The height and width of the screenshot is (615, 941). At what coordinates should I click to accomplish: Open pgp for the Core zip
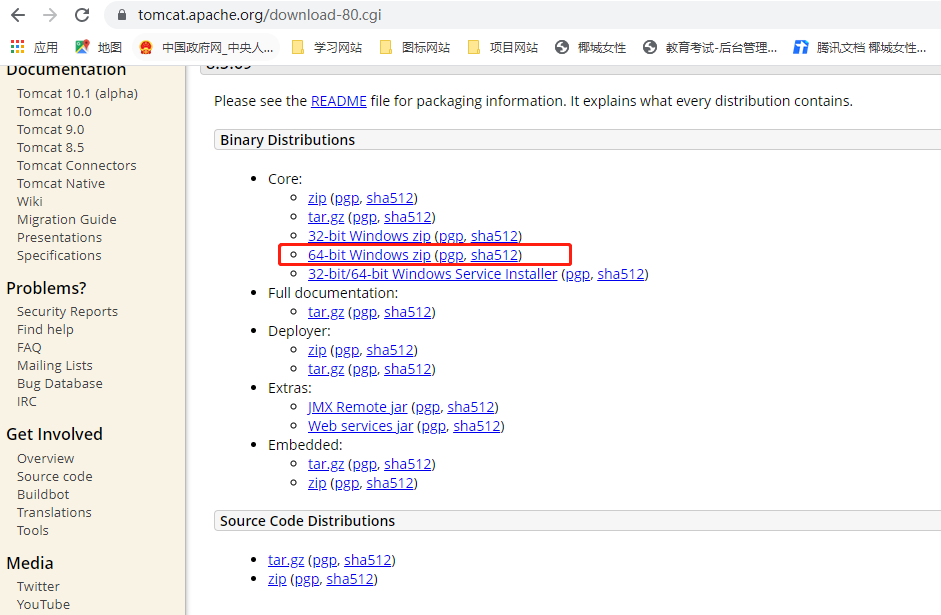tap(347, 198)
